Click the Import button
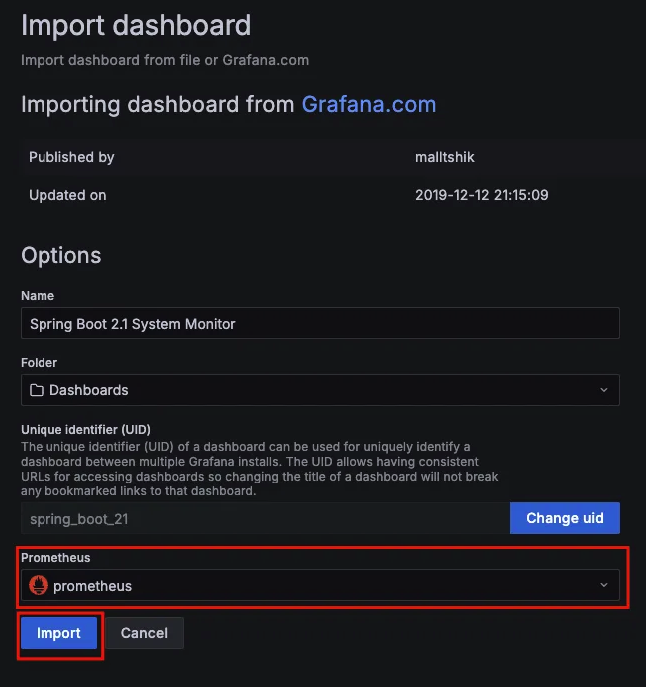 tap(59, 633)
